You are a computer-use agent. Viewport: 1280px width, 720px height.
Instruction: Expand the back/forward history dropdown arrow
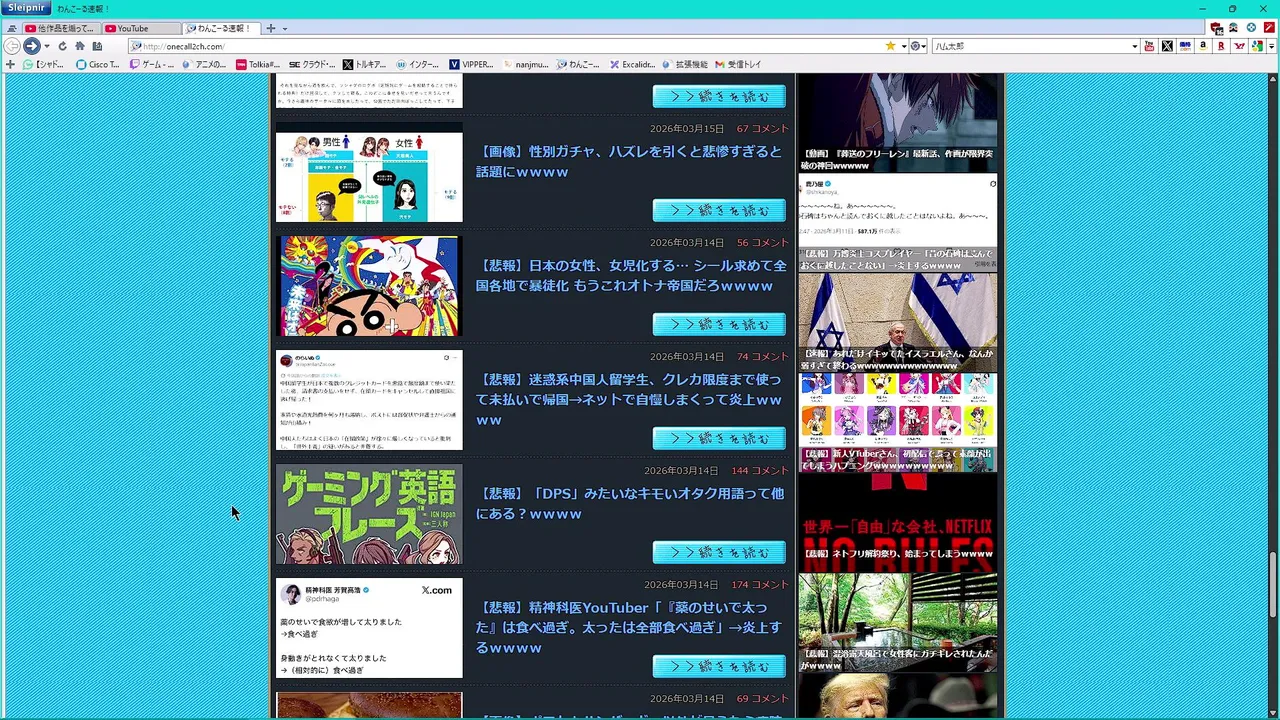(46, 46)
